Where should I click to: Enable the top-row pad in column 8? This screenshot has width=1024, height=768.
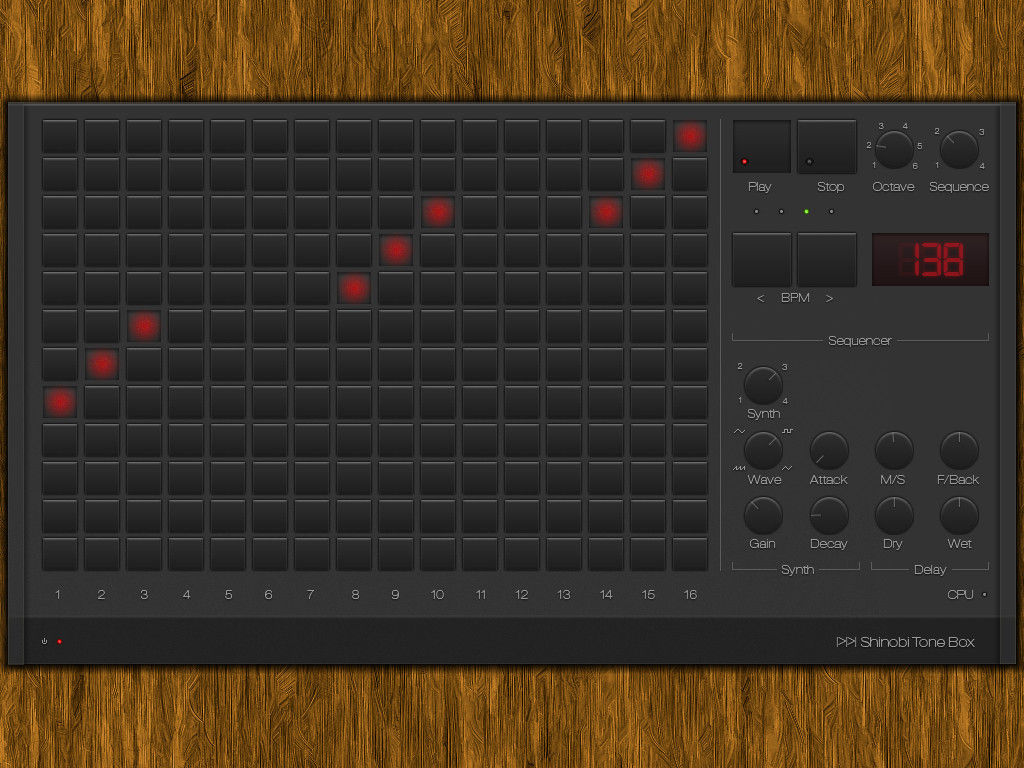(354, 136)
